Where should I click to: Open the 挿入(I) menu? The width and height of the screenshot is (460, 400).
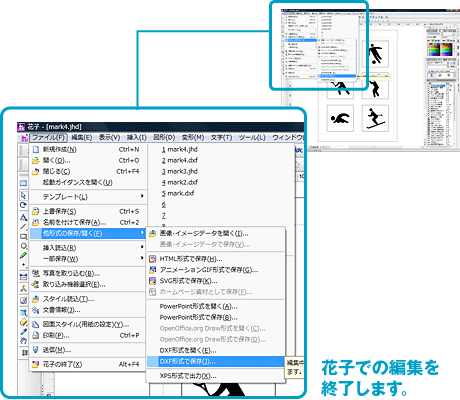(x=137, y=138)
